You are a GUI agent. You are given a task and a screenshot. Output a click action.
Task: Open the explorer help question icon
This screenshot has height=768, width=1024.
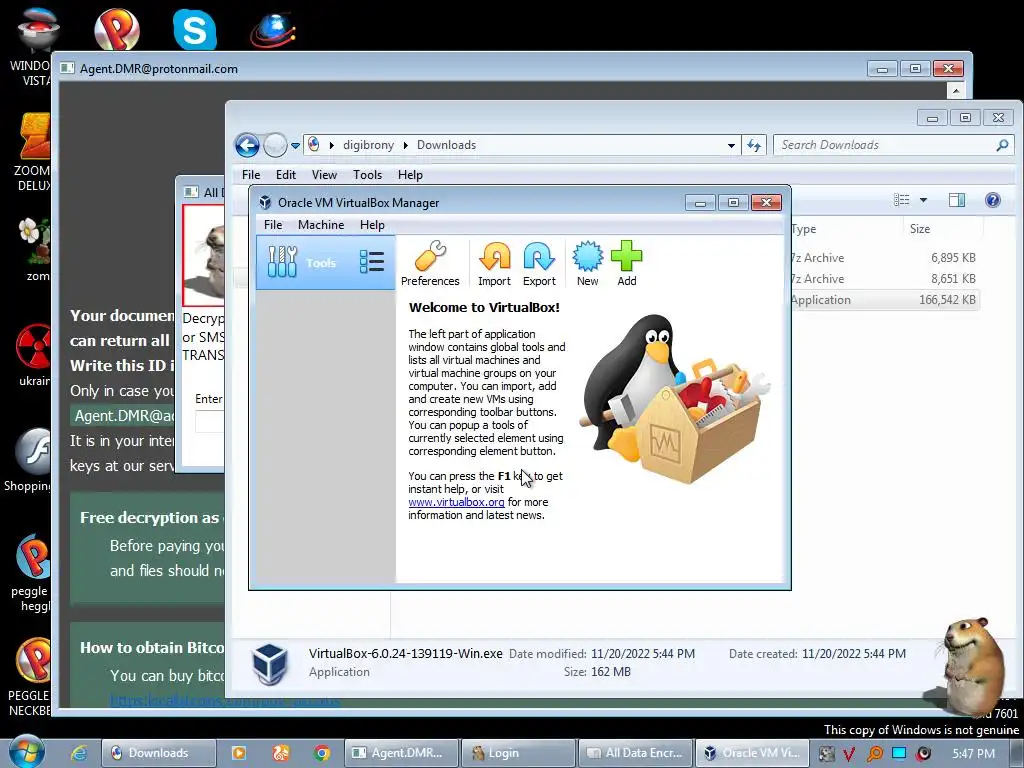(x=993, y=200)
